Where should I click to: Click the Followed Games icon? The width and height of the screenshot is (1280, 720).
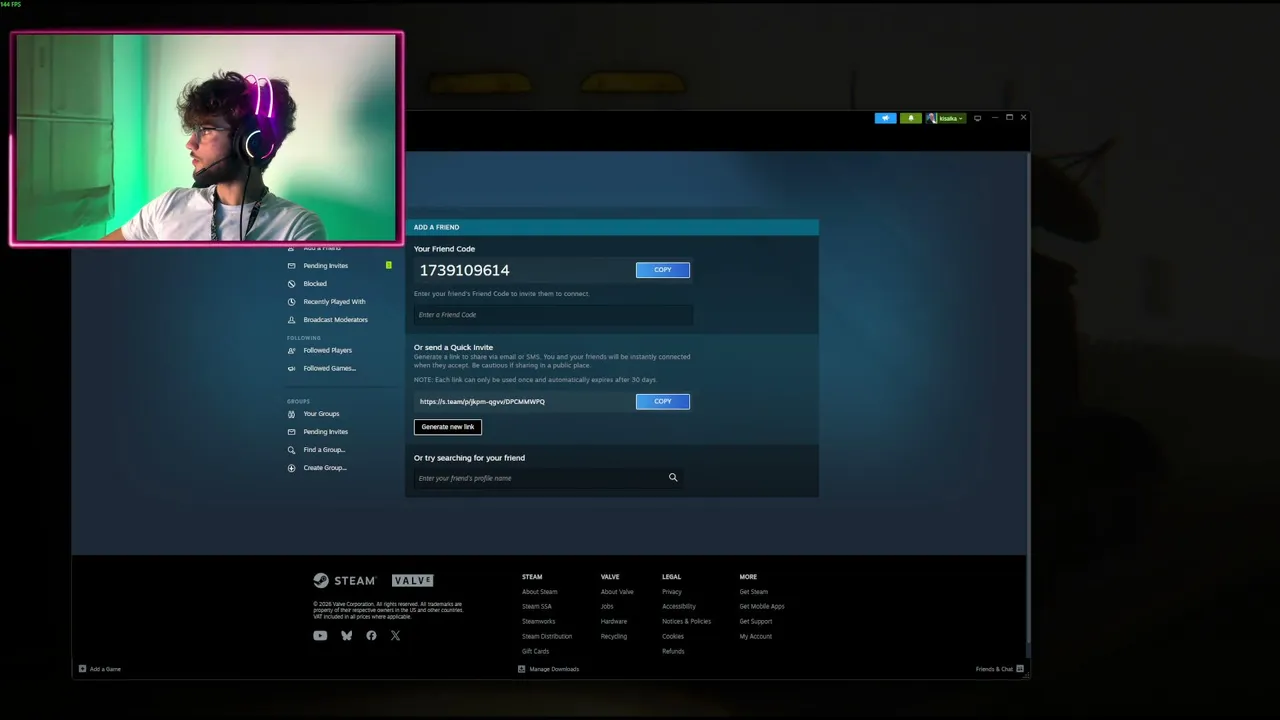292,369
